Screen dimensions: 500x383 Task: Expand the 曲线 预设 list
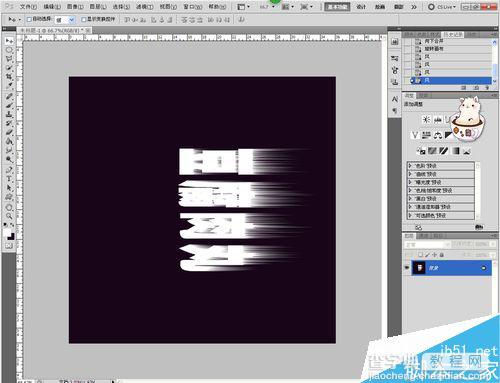(410, 174)
